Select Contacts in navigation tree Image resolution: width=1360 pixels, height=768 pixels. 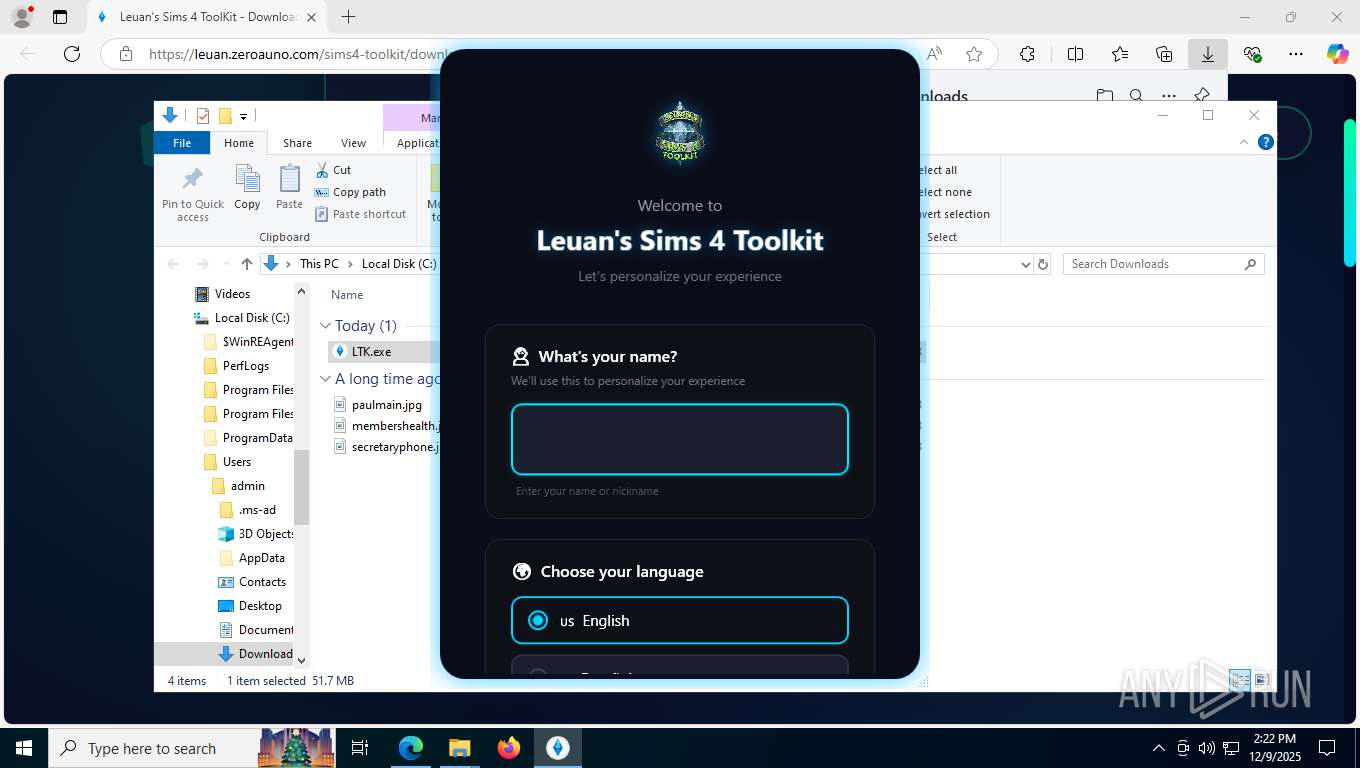tap(262, 582)
